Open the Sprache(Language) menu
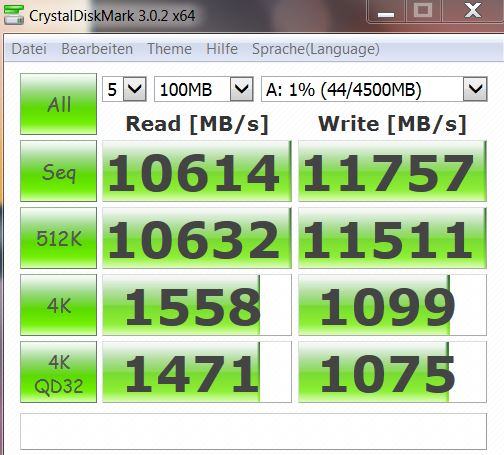504x455 pixels. point(316,49)
